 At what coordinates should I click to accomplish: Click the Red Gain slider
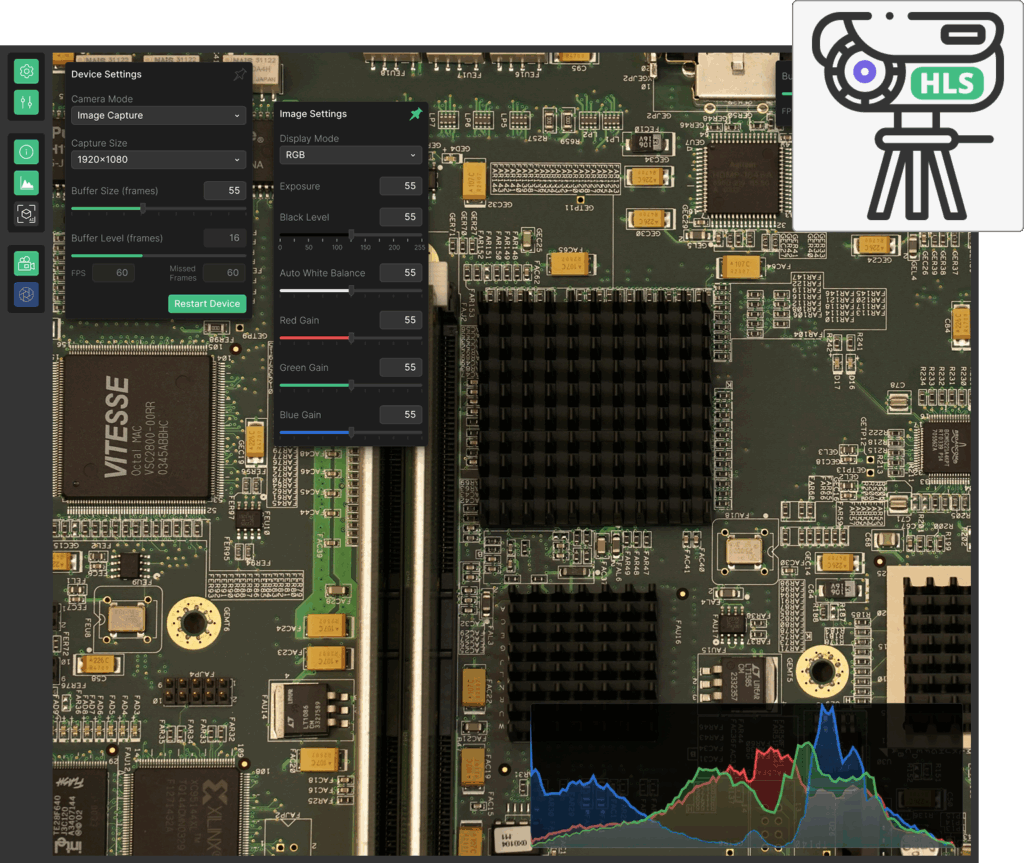(x=351, y=338)
